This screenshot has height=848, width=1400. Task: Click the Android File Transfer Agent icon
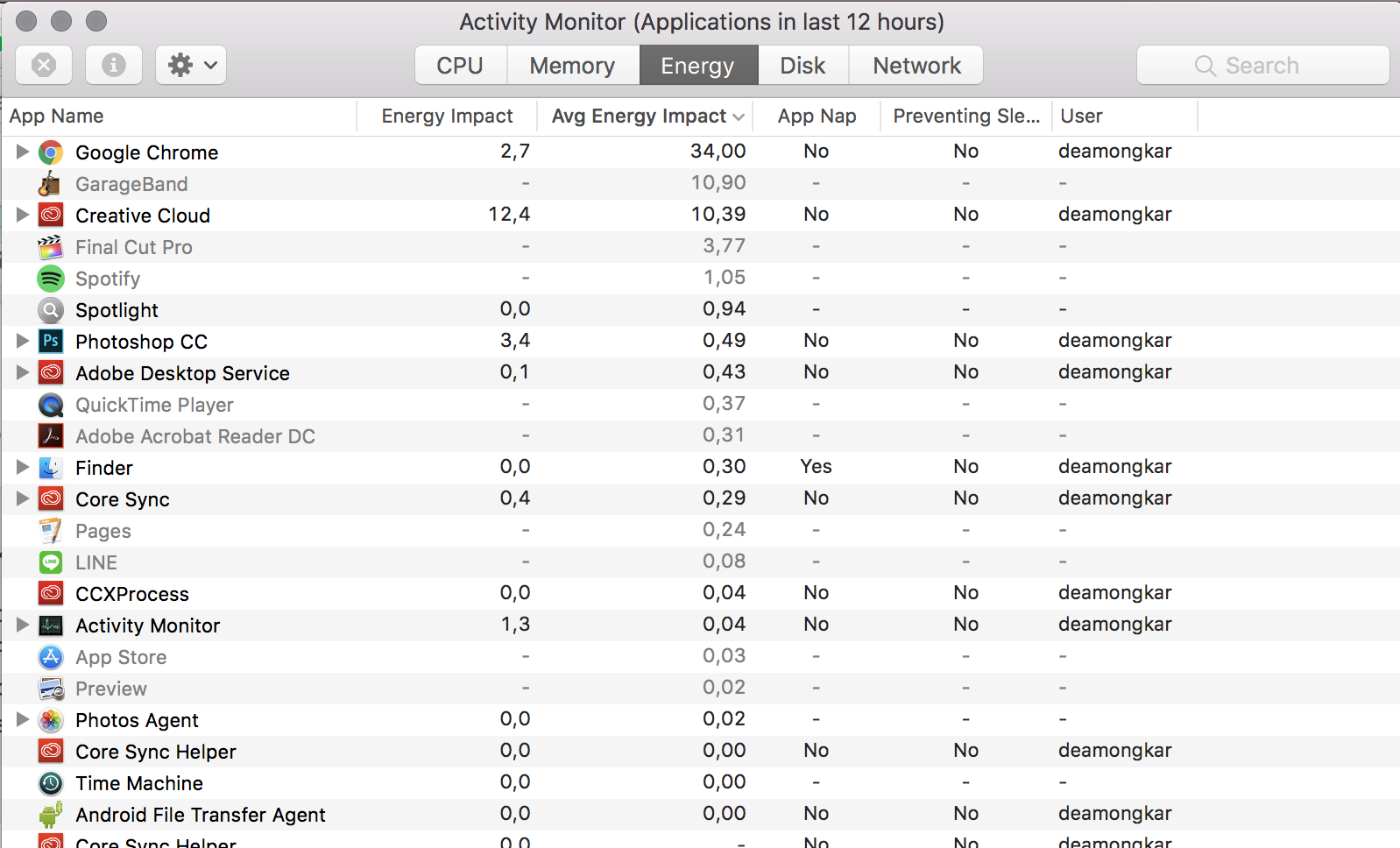coord(51,815)
